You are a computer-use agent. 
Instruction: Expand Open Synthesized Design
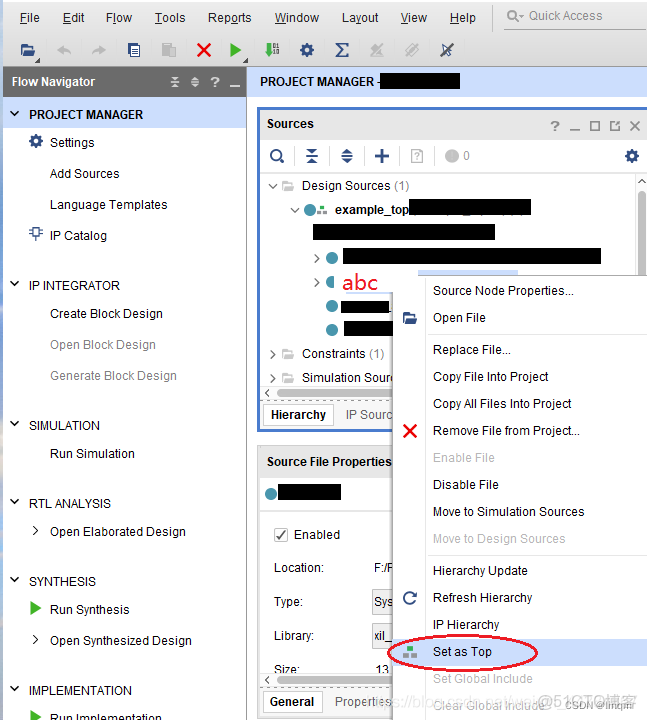tap(35, 640)
